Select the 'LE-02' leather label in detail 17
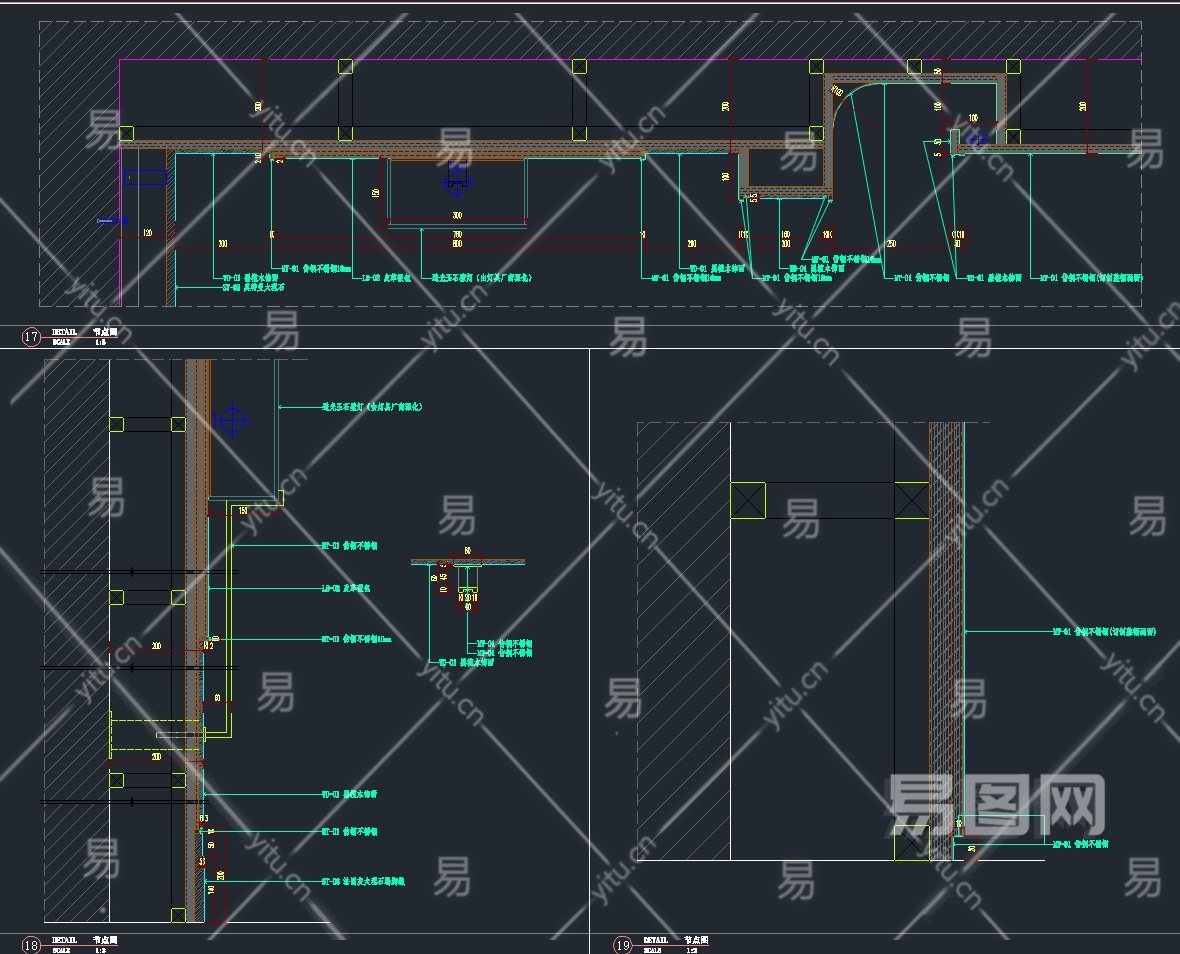The height and width of the screenshot is (954, 1180). [387, 278]
